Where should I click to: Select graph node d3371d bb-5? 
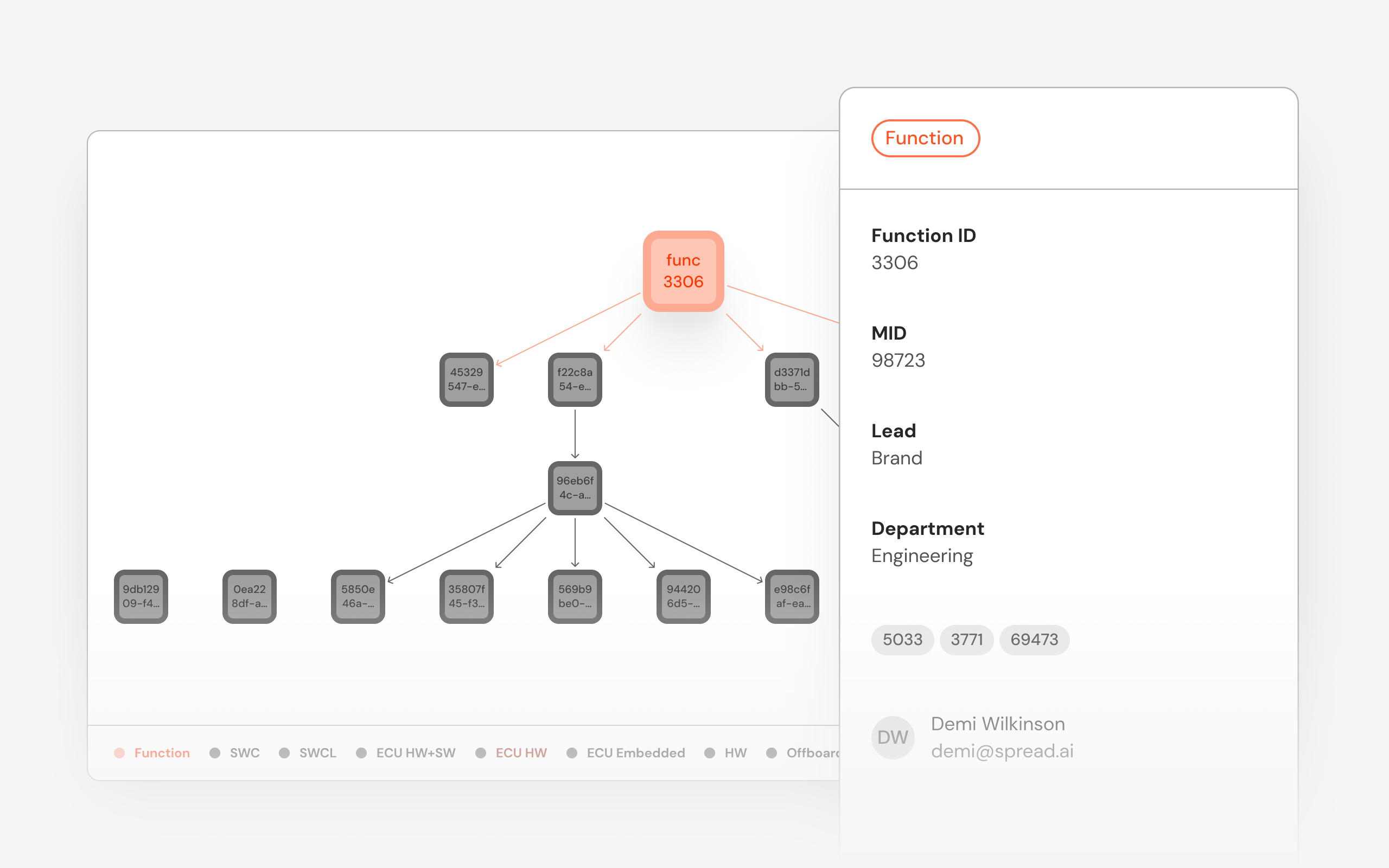coord(792,379)
